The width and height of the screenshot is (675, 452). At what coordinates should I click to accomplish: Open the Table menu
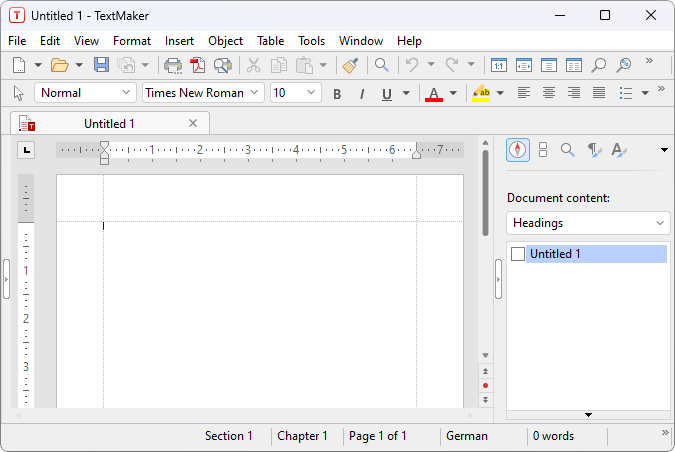pyautogui.click(x=270, y=41)
